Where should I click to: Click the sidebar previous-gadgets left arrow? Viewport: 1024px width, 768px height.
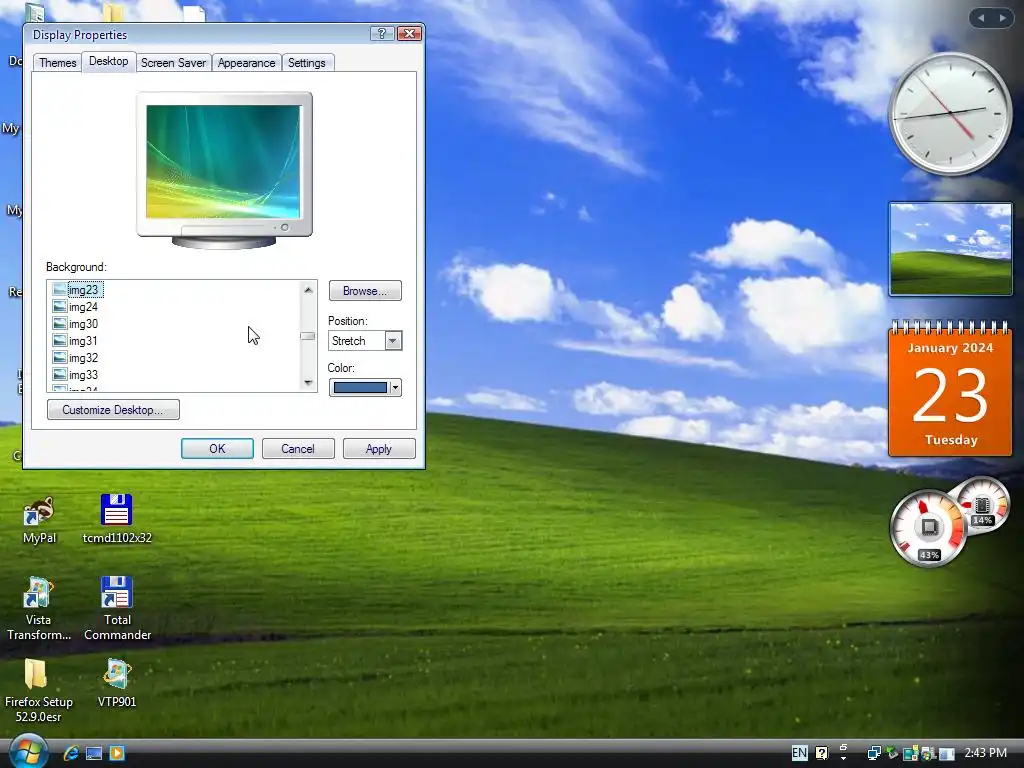tap(981, 18)
